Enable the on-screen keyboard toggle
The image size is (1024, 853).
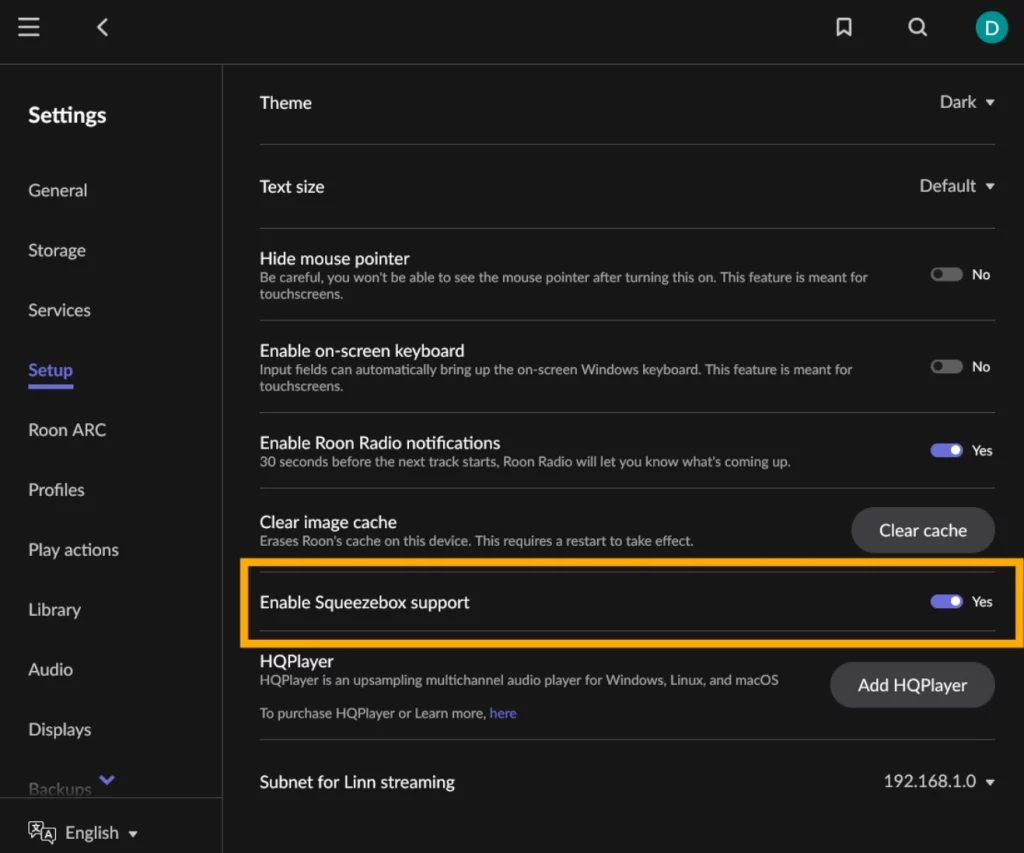(x=946, y=366)
